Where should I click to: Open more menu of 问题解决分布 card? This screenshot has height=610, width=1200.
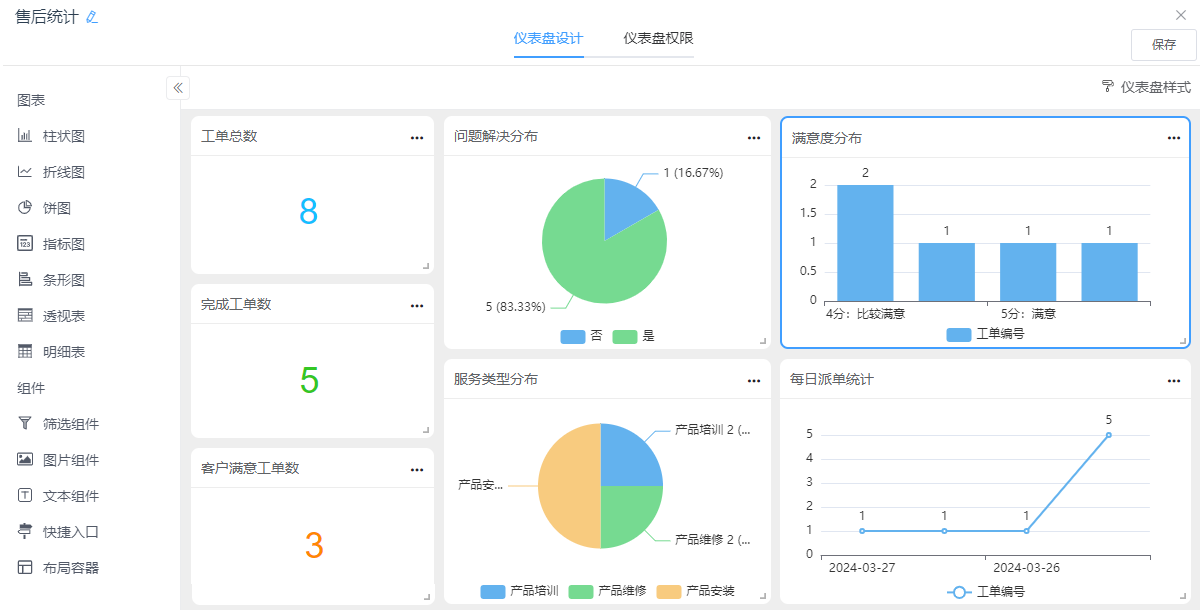pos(754,138)
